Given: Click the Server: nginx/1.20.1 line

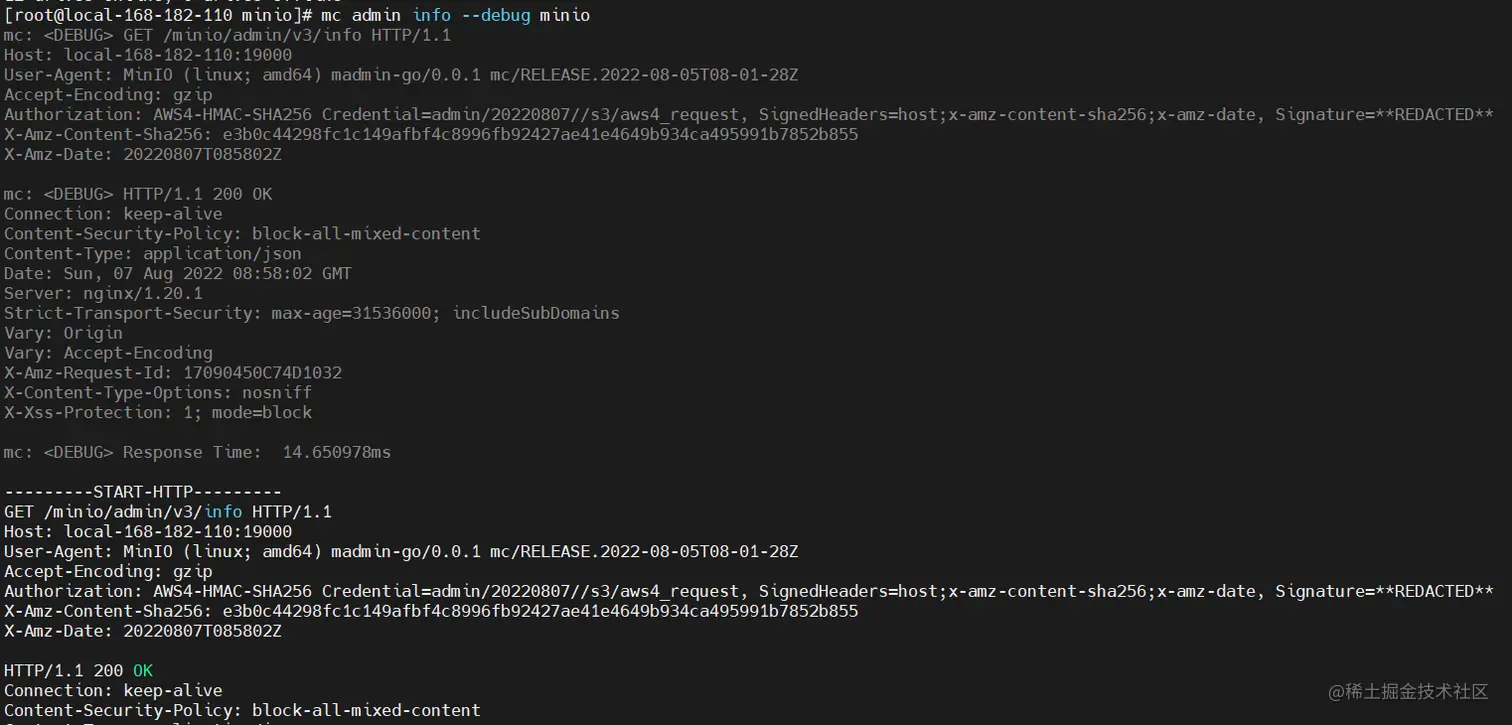Looking at the screenshot, I should coord(103,293).
